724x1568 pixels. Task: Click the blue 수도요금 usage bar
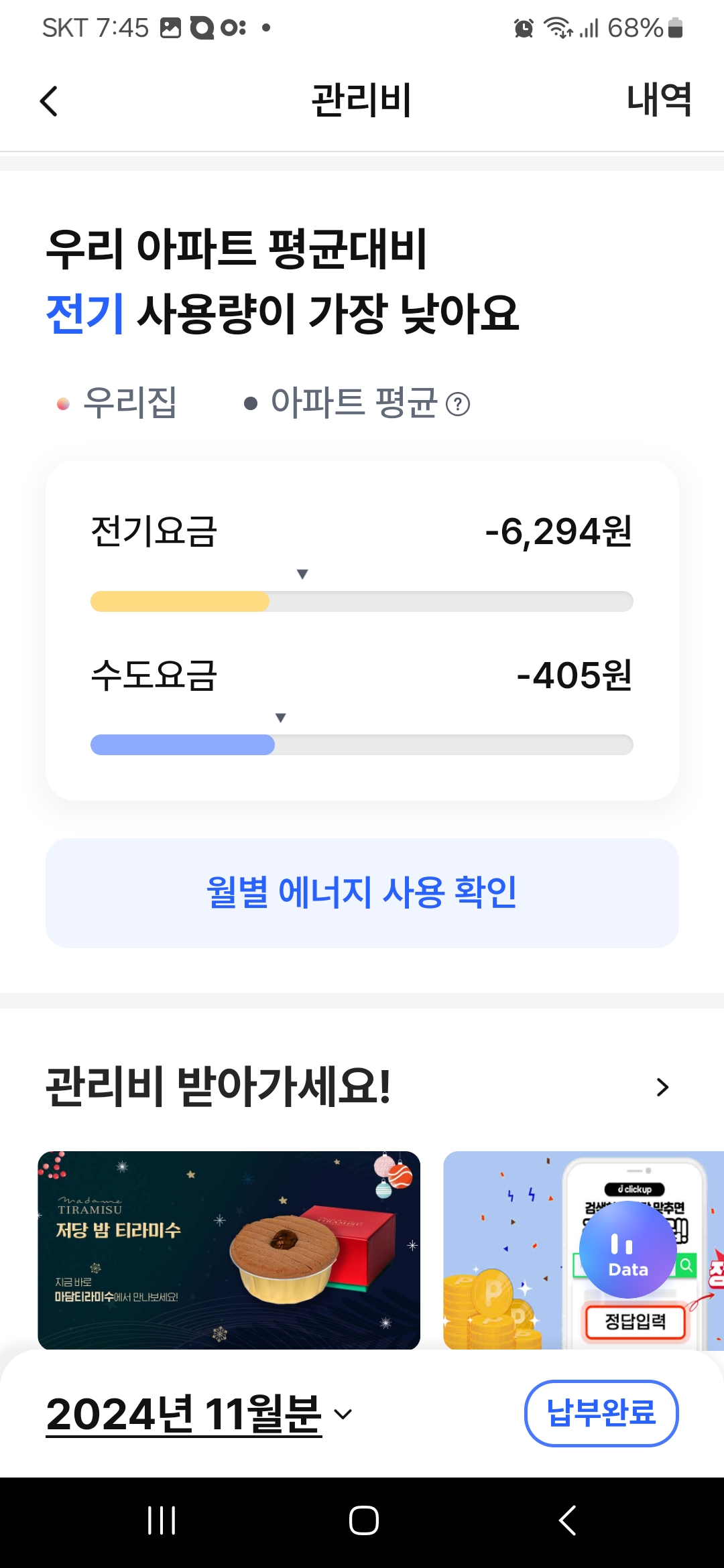pos(182,744)
